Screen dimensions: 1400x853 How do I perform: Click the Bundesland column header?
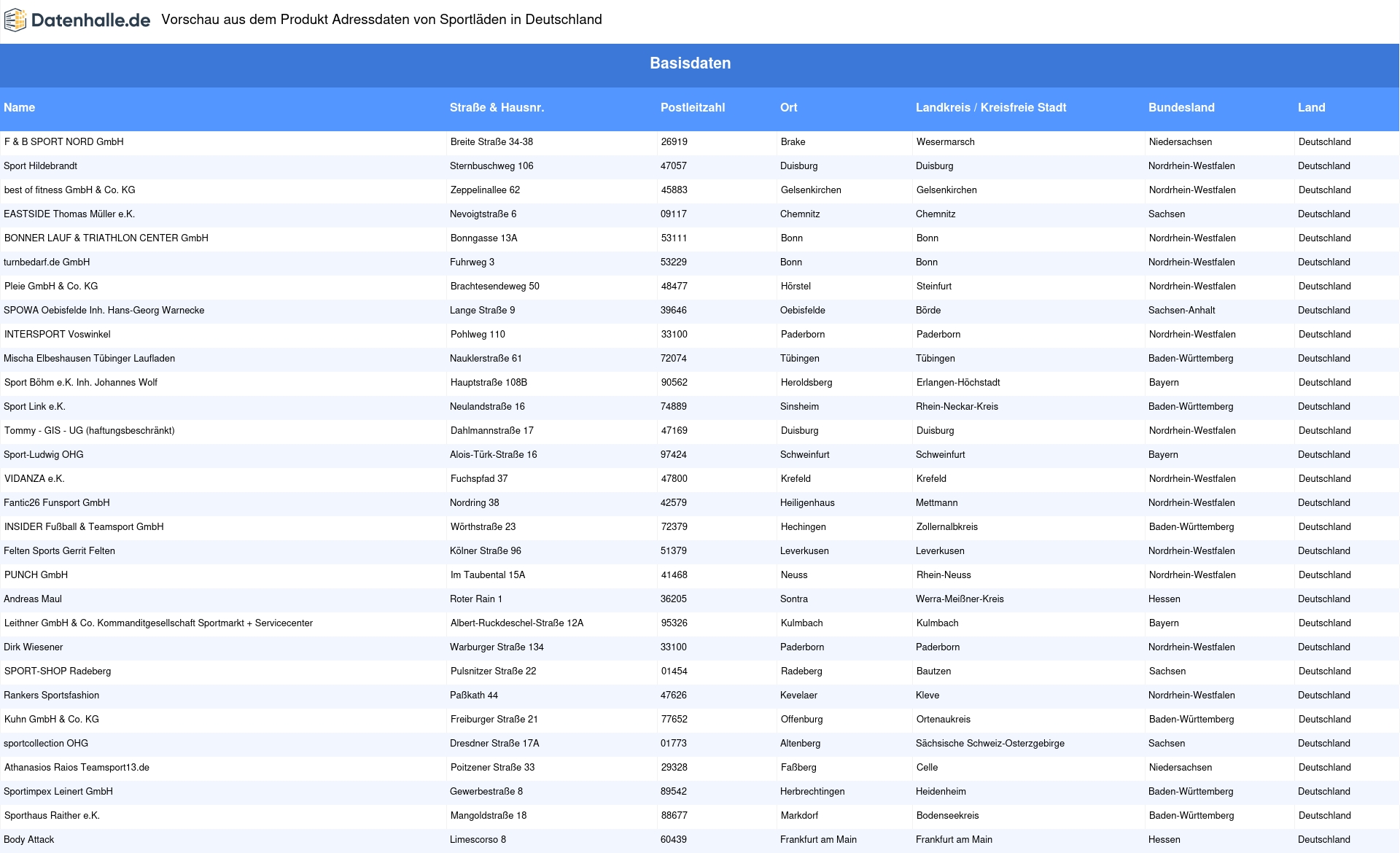tap(1181, 107)
